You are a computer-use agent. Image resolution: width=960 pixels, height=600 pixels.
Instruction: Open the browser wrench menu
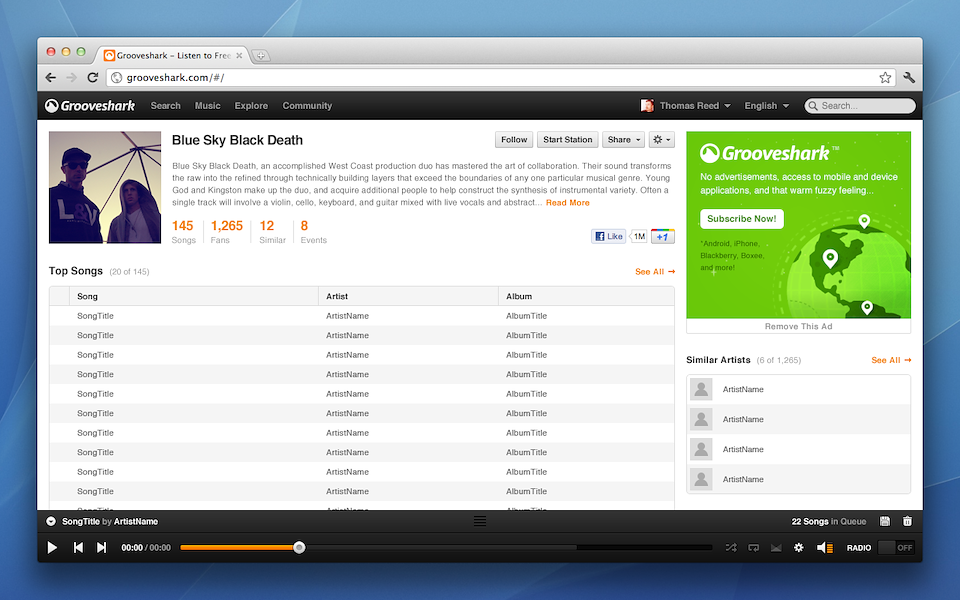click(x=909, y=78)
